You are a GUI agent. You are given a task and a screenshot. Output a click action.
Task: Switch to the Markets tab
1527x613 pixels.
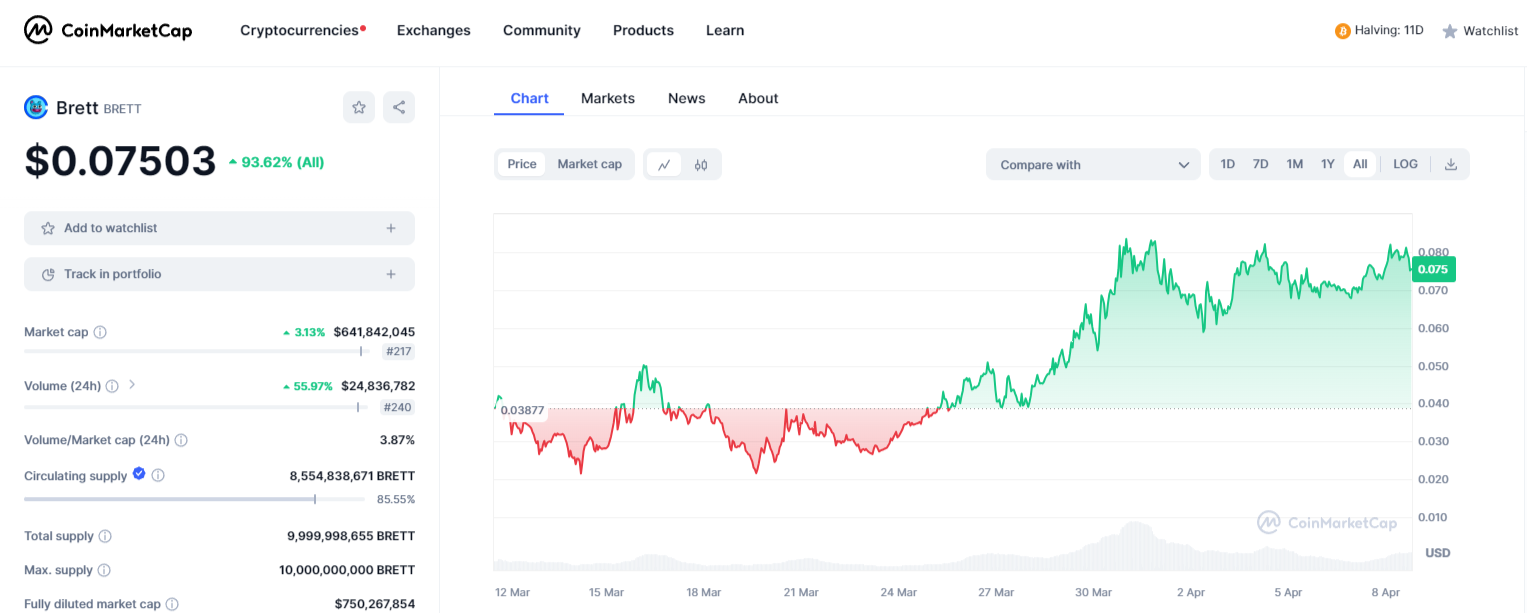[x=607, y=98]
